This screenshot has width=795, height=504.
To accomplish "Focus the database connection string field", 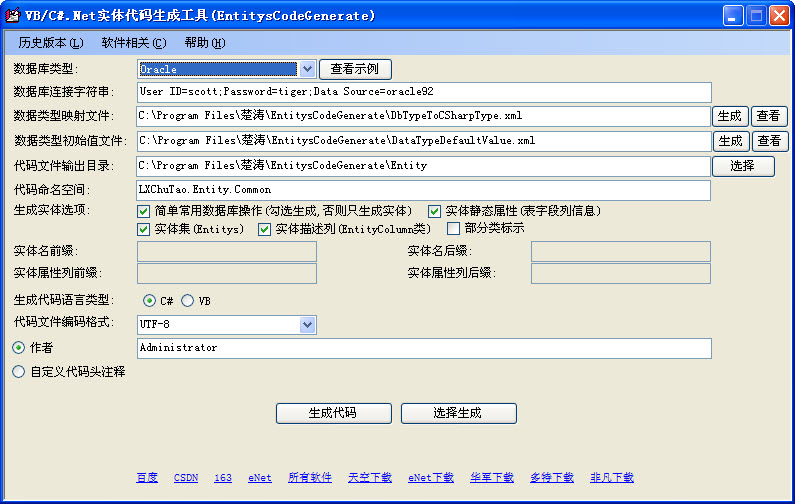I will coord(424,92).
